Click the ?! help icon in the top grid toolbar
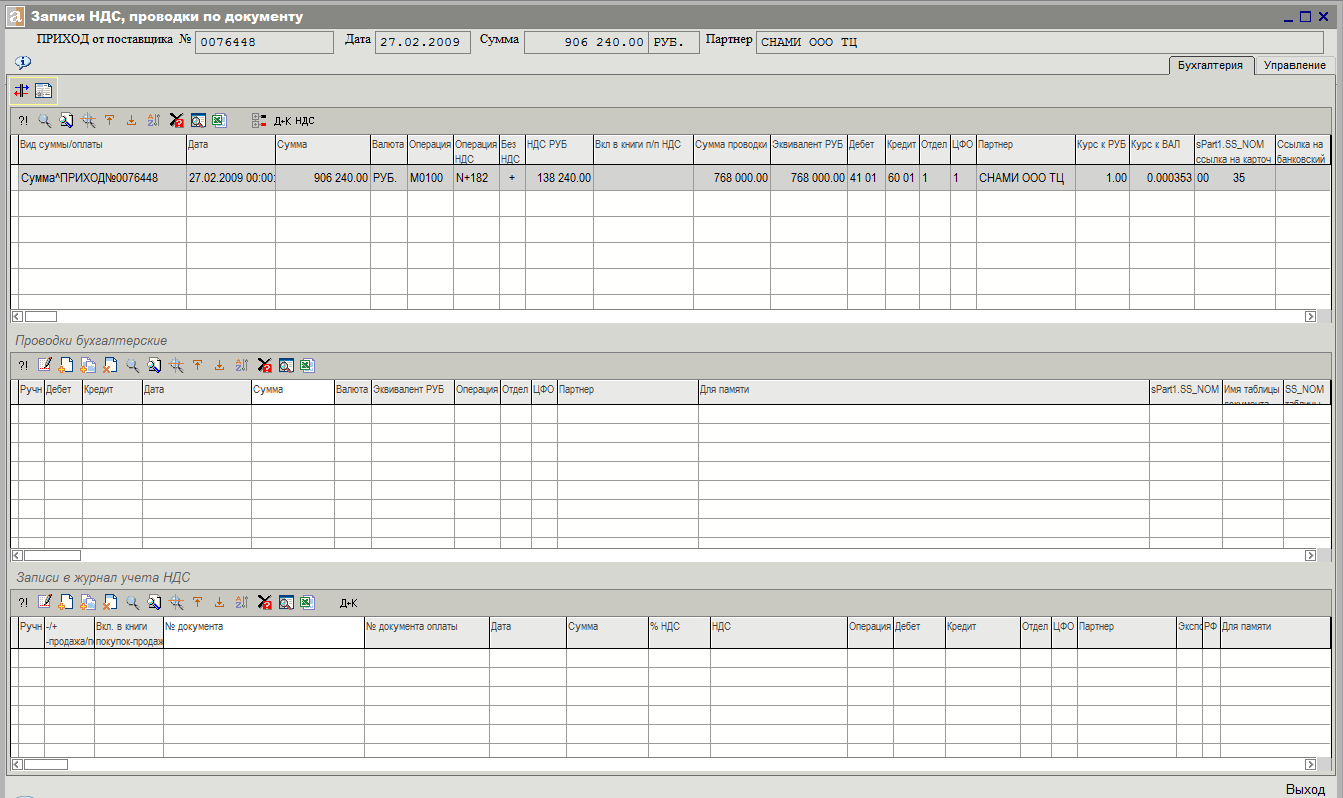1343x798 pixels. [x=23, y=121]
